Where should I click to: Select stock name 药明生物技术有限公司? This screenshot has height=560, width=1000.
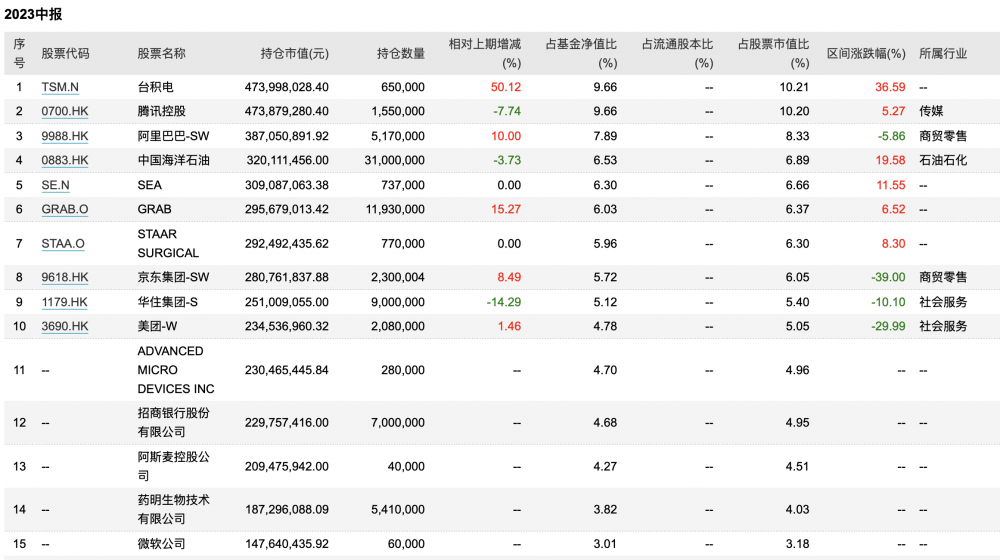click(173, 510)
